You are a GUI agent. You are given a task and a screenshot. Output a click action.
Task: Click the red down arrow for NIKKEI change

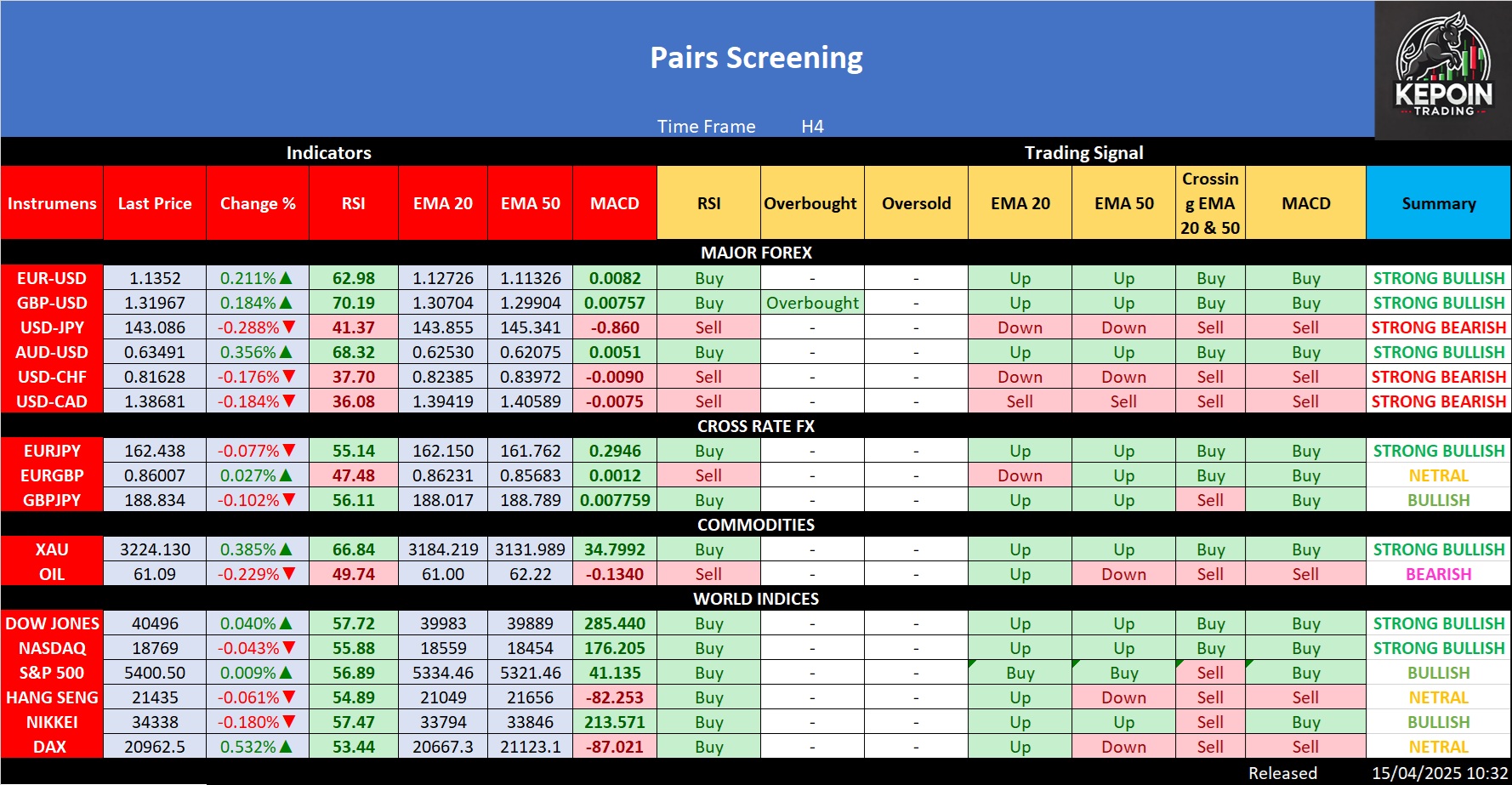point(289,722)
